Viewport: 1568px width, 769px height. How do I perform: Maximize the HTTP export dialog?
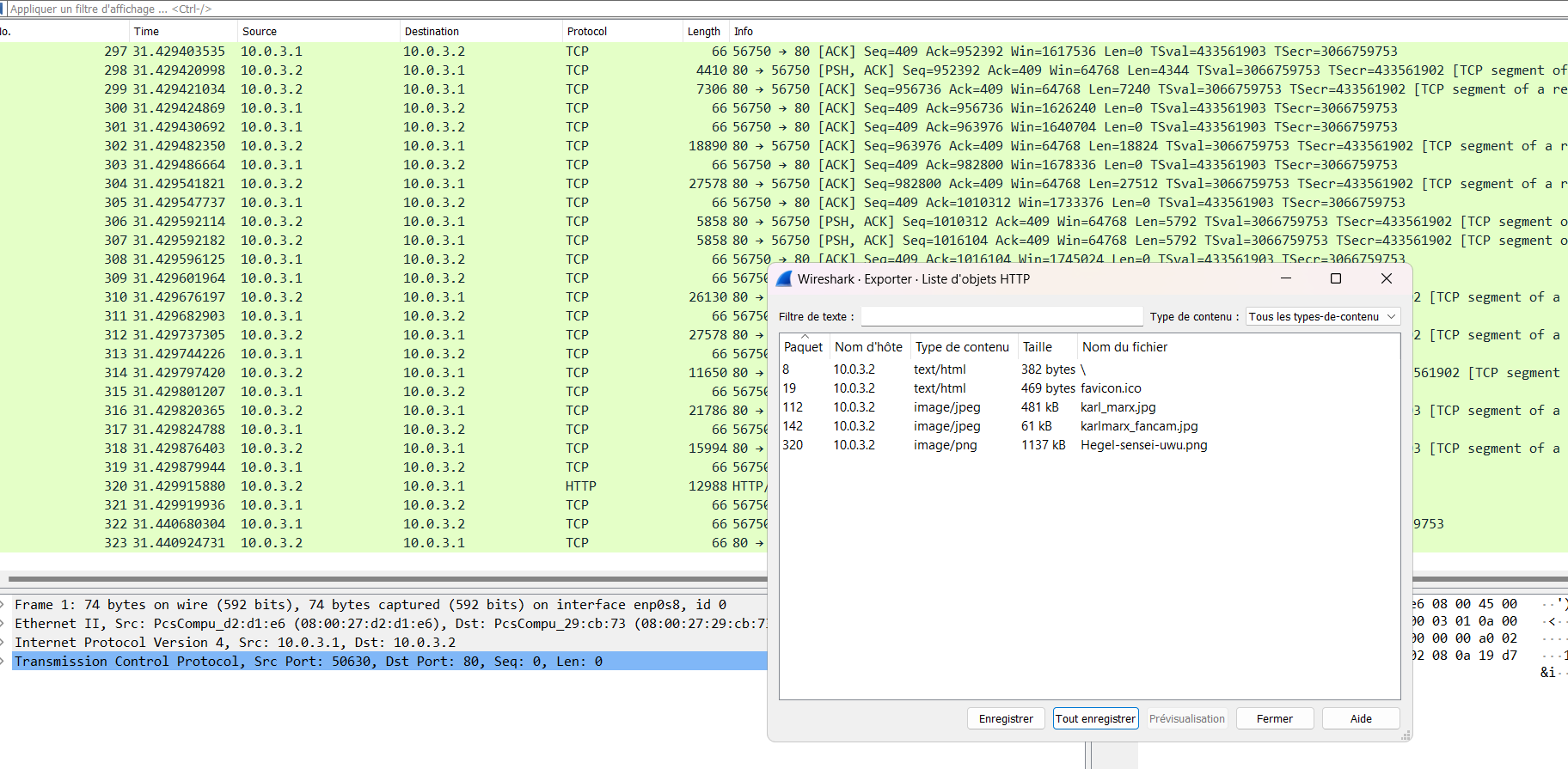click(1336, 278)
